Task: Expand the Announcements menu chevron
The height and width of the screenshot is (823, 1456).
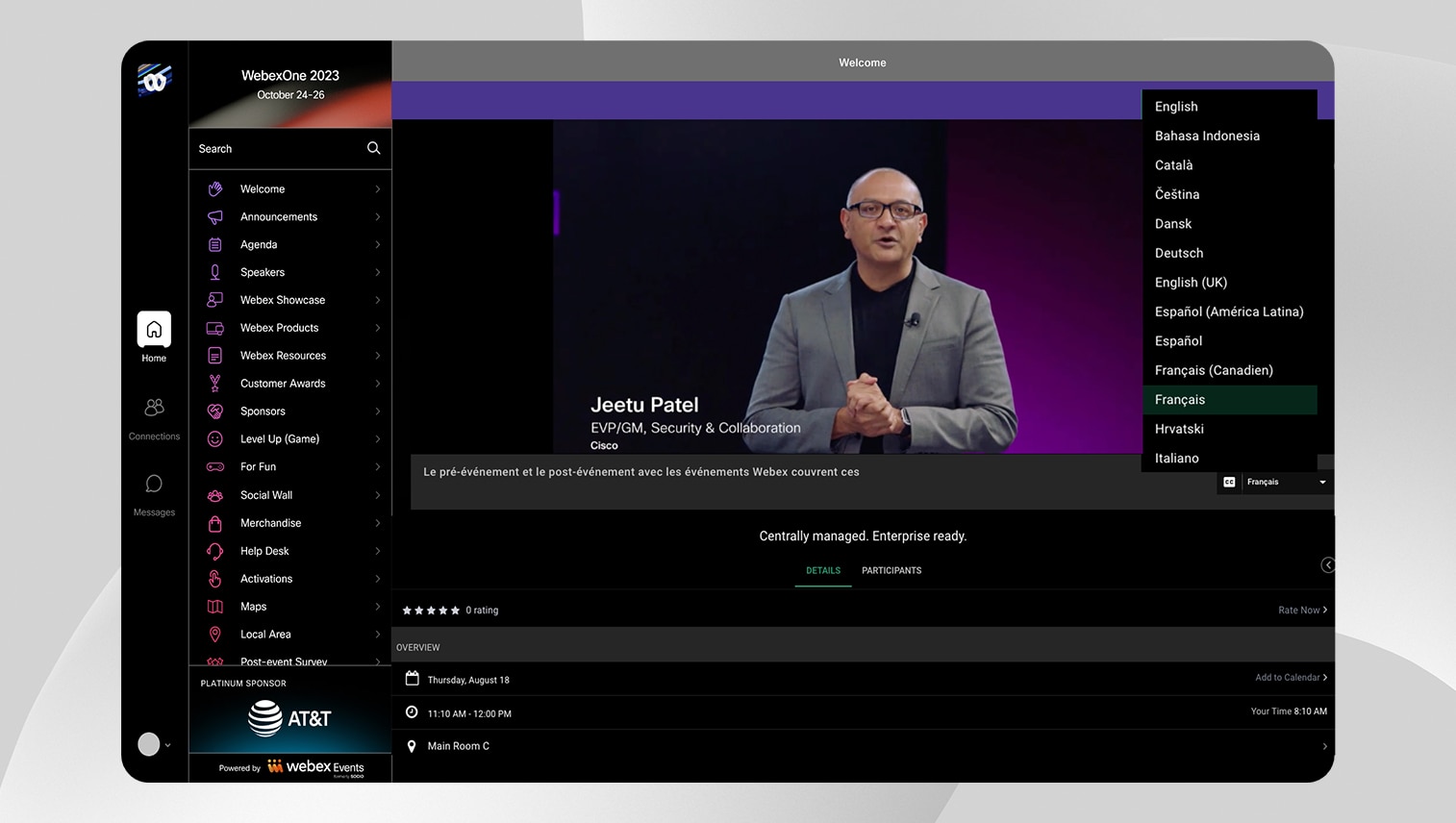Action: 378,217
